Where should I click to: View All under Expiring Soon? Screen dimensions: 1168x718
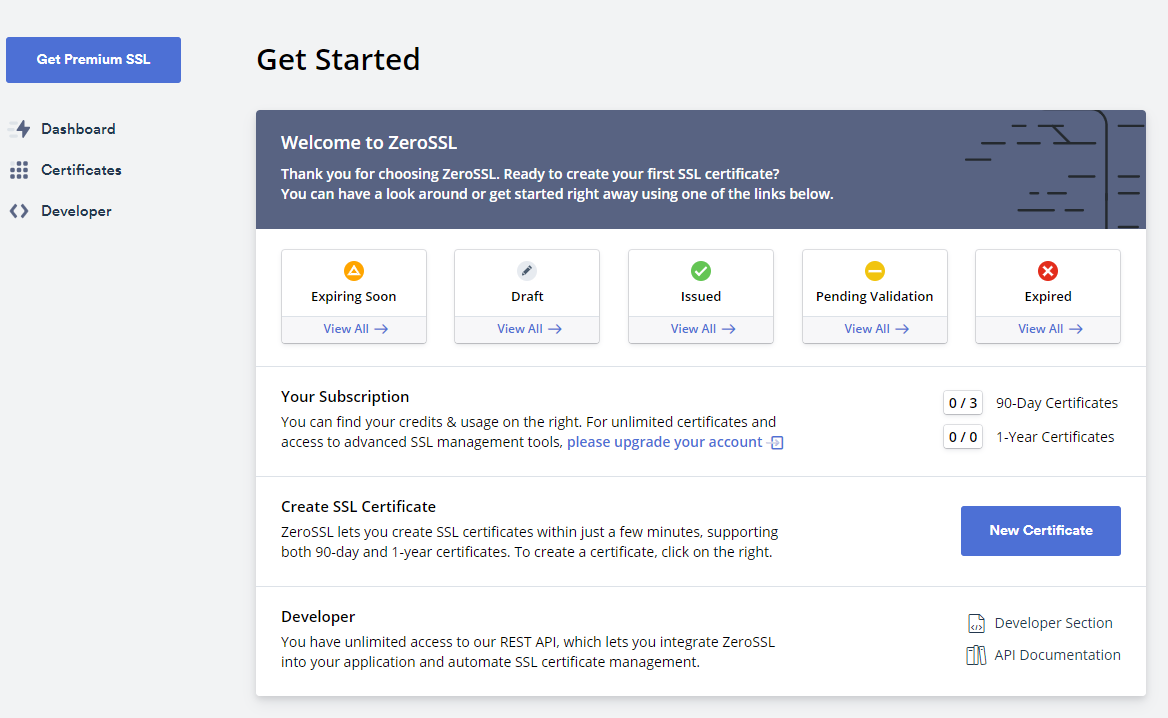tap(354, 329)
